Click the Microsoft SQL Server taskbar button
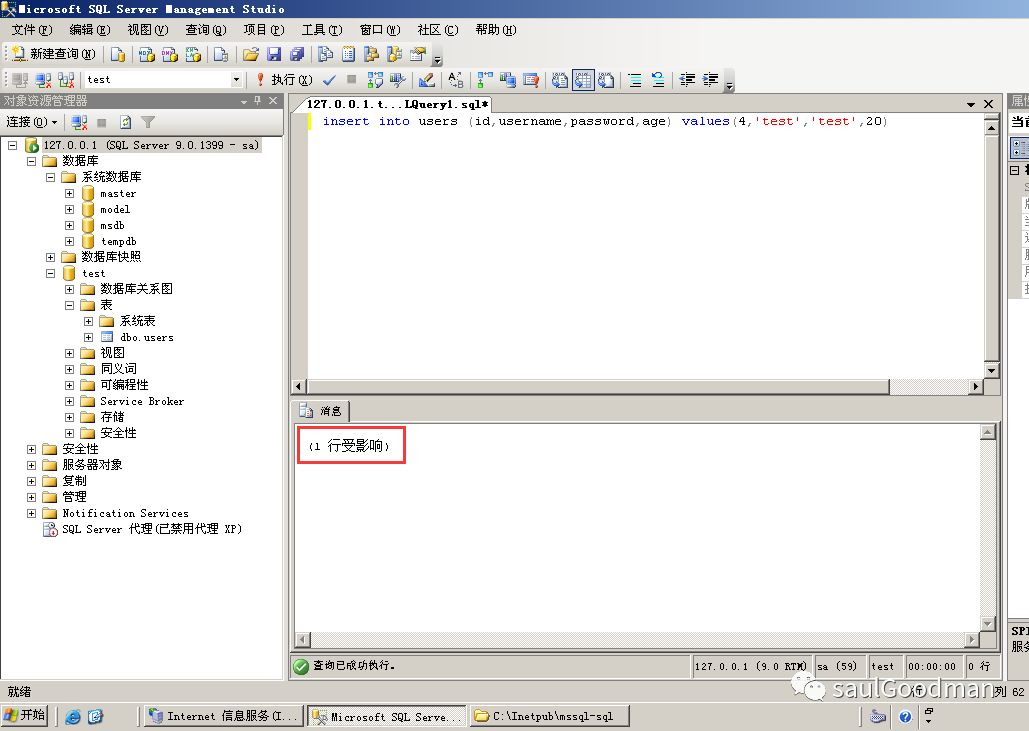 pos(387,717)
